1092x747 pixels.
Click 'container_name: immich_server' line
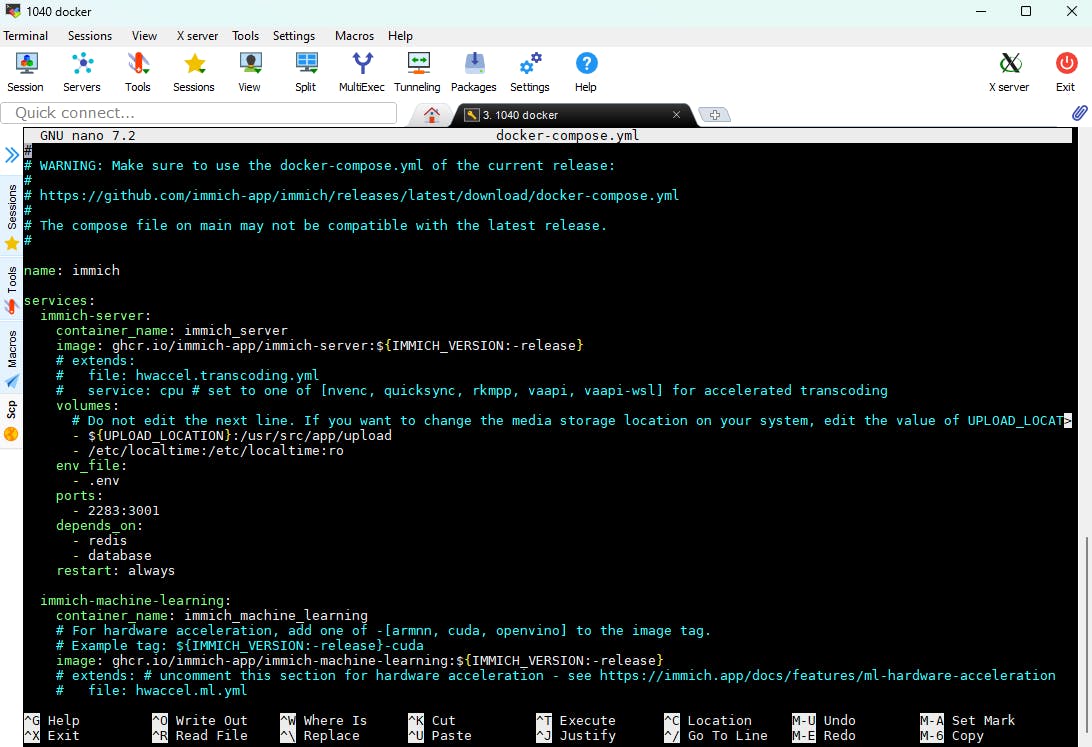pos(171,331)
